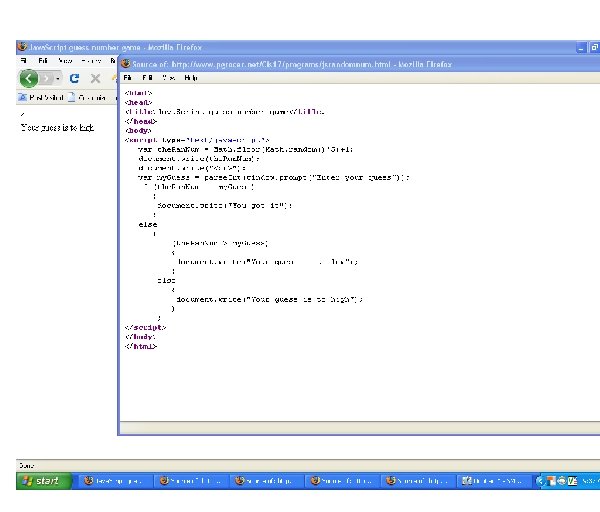Click the source line writing 'Your guess is to high'
The image size is (600, 512).
point(269,299)
